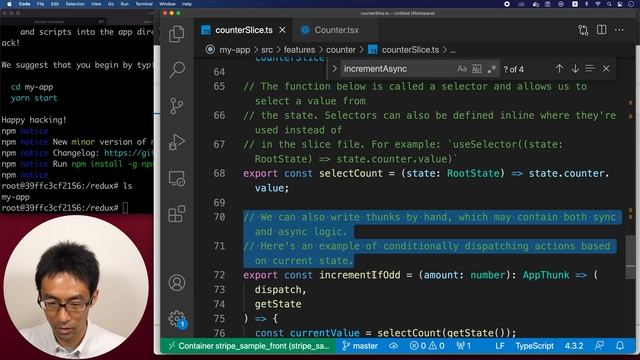The image size is (640, 360).
Task: Click the Changelog link in terminal window
Action: pos(129,153)
